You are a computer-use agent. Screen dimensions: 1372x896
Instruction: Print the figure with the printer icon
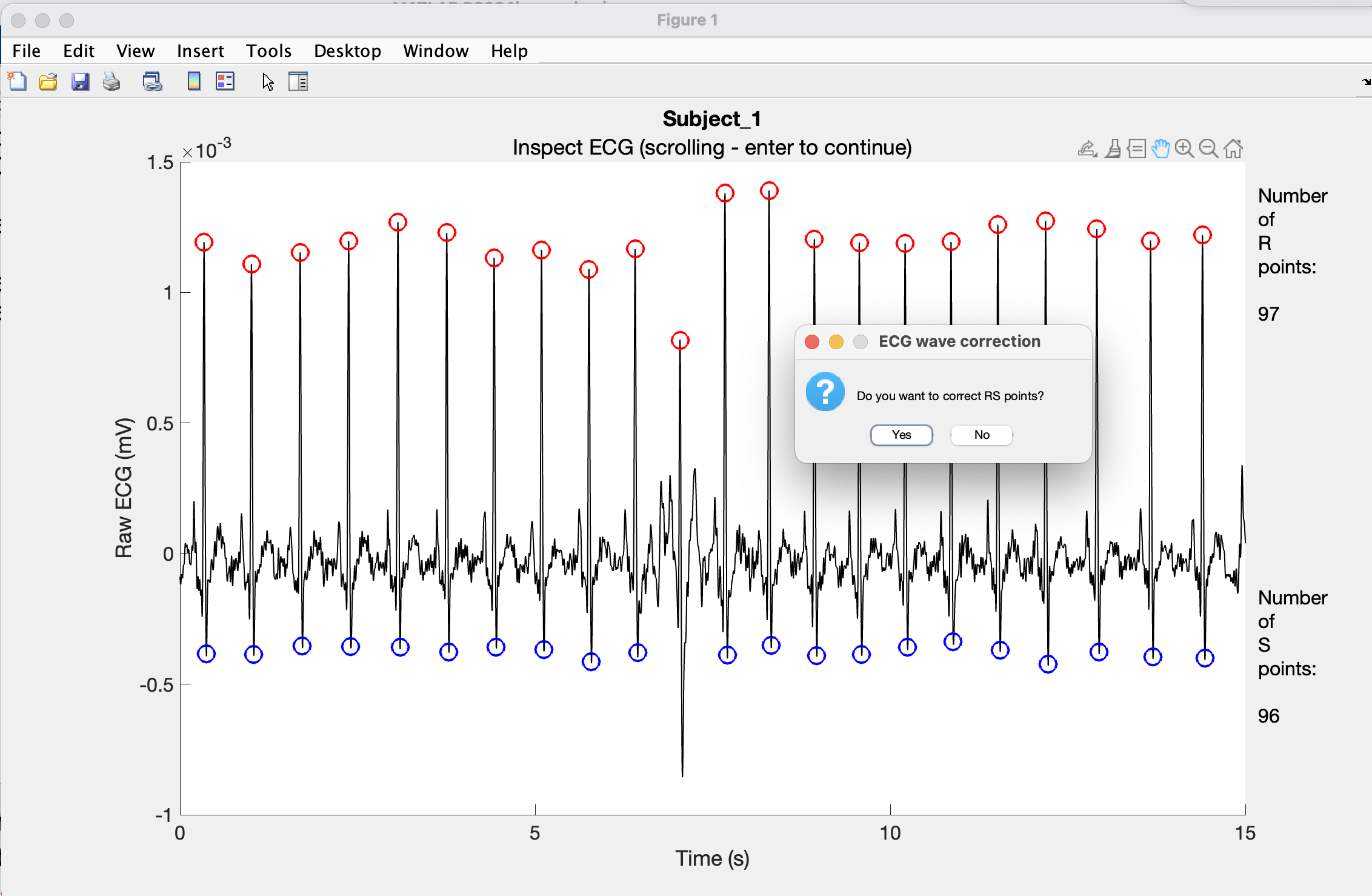[112, 81]
